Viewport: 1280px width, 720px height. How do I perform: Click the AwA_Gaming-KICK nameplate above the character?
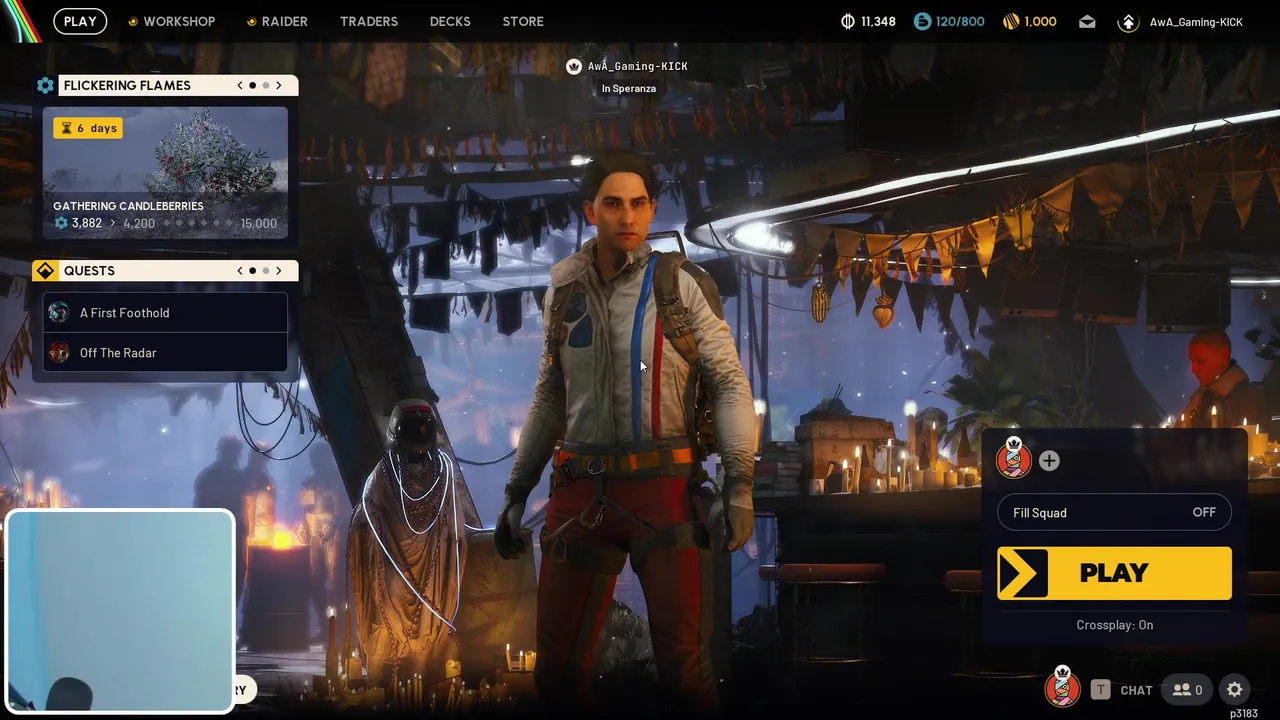click(x=637, y=67)
